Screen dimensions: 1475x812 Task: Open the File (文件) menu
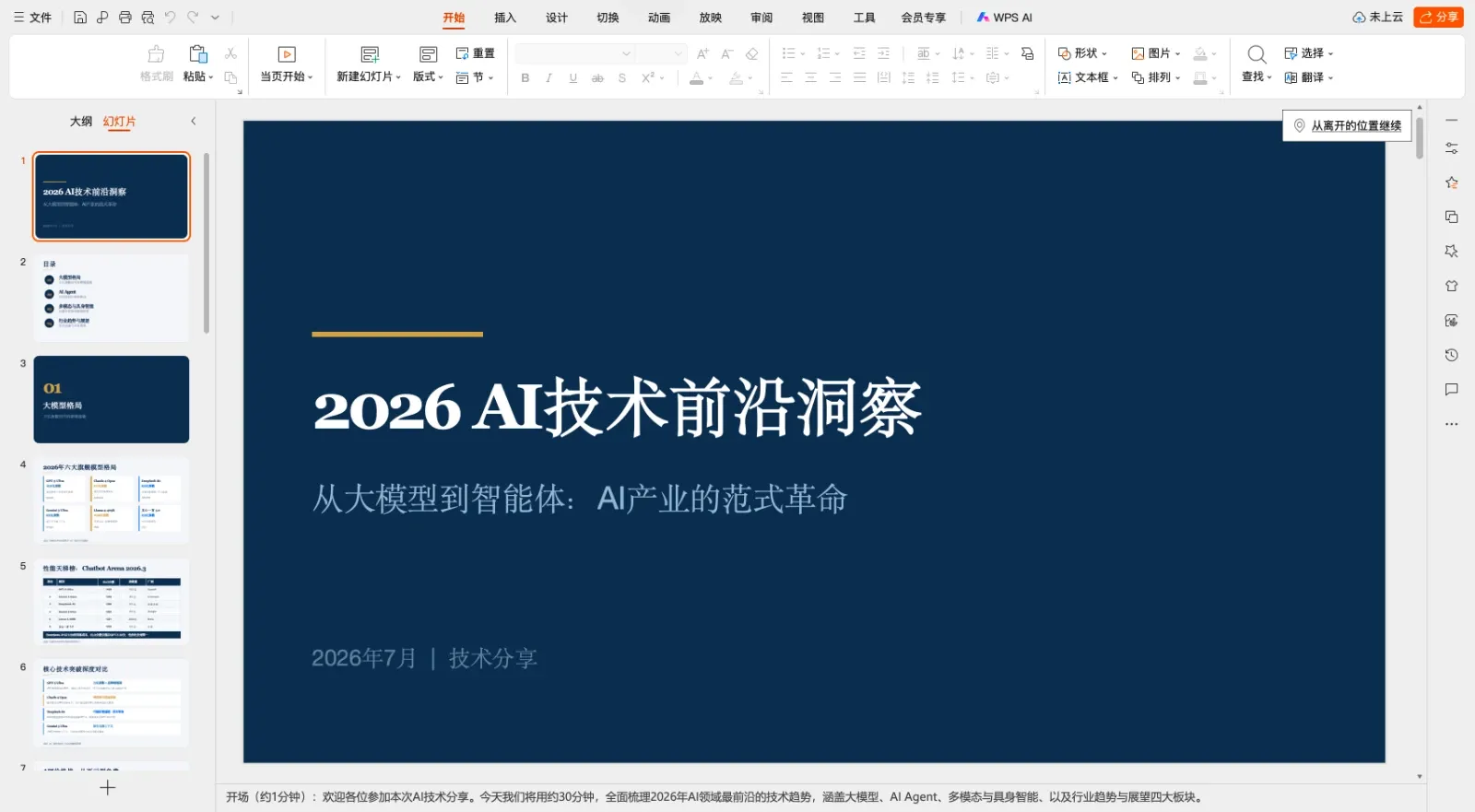pyautogui.click(x=33, y=18)
